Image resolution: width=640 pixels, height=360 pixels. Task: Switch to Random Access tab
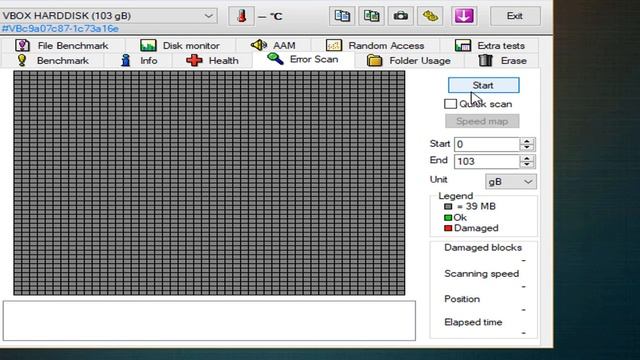(376, 45)
